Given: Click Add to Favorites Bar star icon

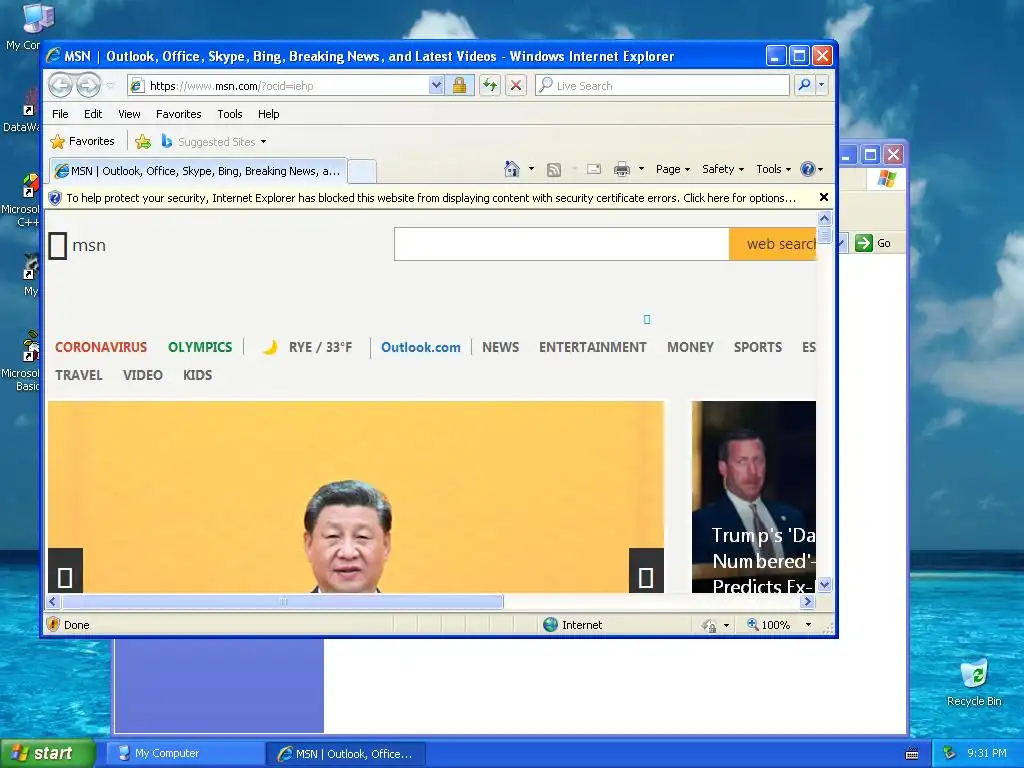Looking at the screenshot, I should point(142,141).
